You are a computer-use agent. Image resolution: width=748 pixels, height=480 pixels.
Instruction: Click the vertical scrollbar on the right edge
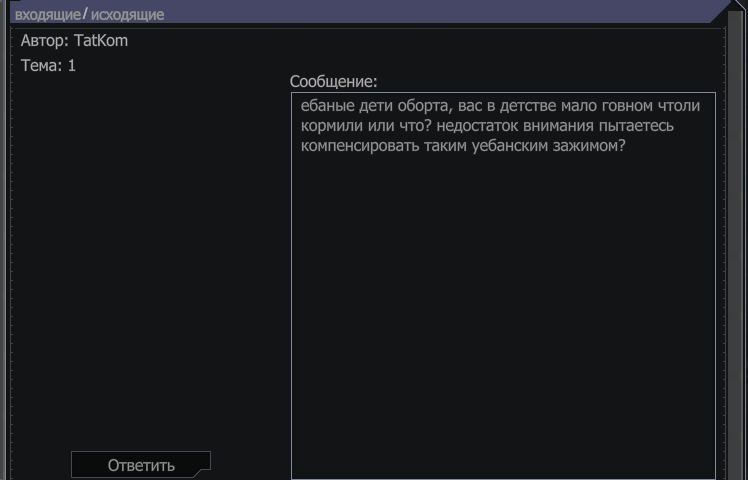(x=735, y=250)
